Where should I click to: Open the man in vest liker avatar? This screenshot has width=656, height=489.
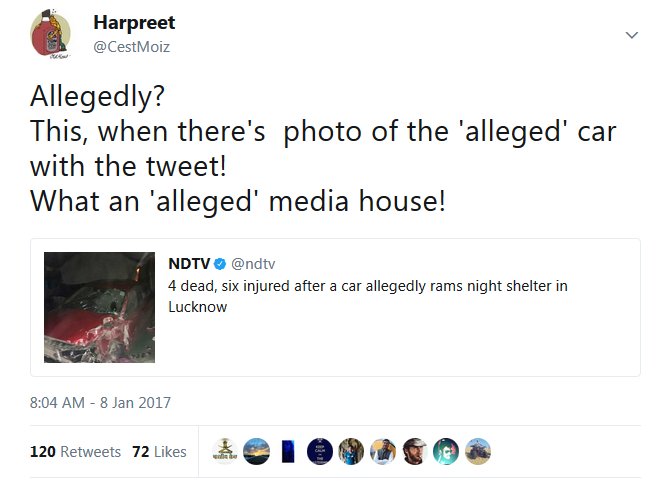pyautogui.click(x=383, y=451)
